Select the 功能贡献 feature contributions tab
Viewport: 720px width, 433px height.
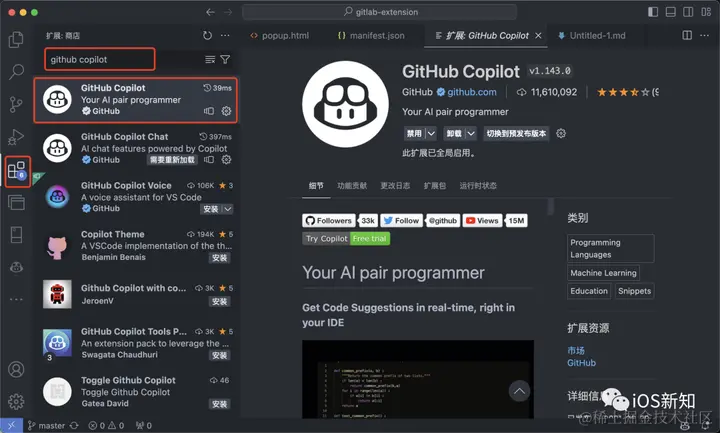pyautogui.click(x=352, y=186)
